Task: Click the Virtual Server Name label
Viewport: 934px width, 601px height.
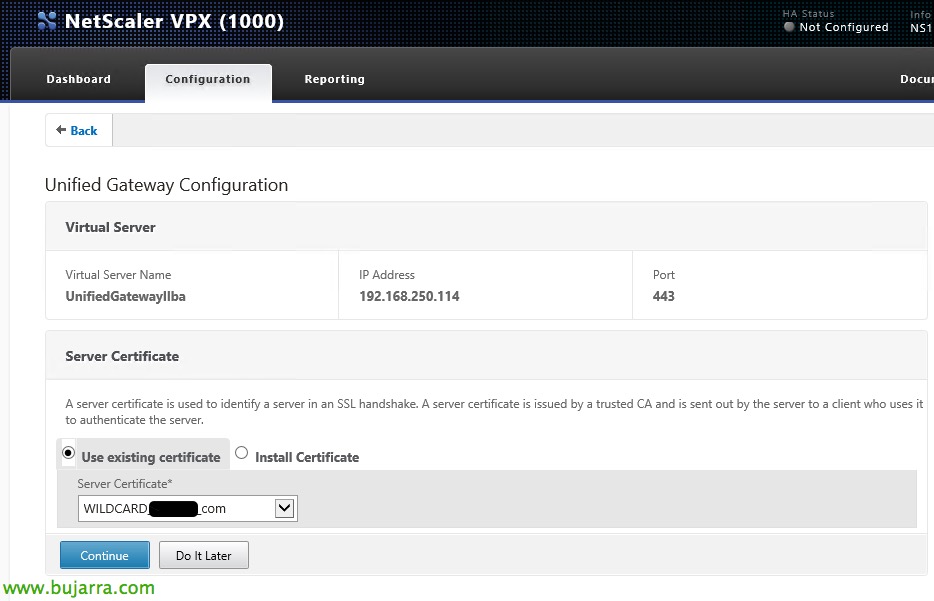Action: pos(119,275)
